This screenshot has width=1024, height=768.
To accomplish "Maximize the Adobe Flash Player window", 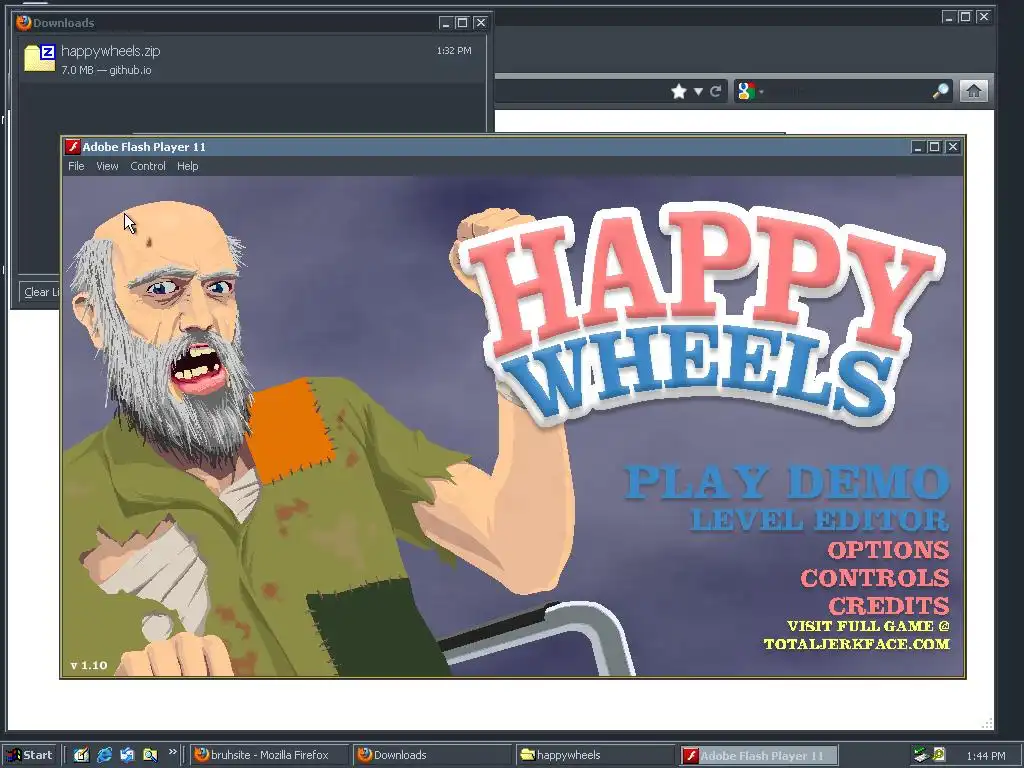I will click(935, 147).
